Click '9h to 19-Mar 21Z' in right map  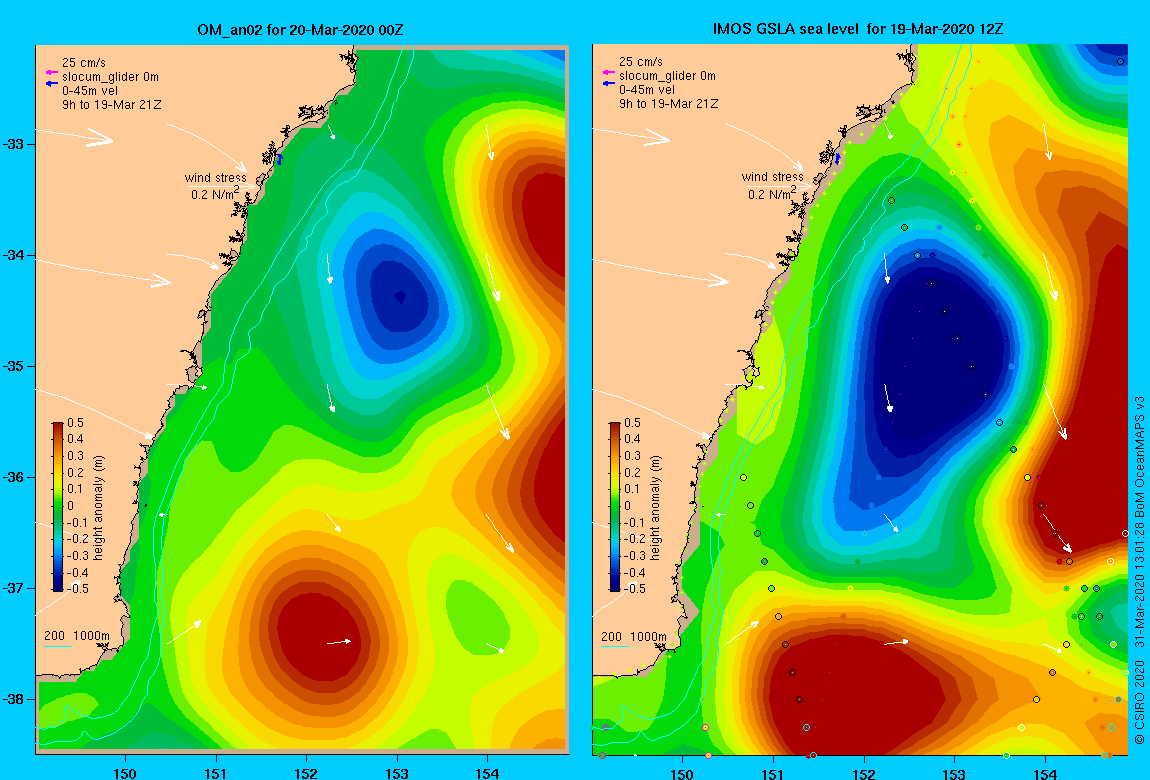[x=668, y=104]
